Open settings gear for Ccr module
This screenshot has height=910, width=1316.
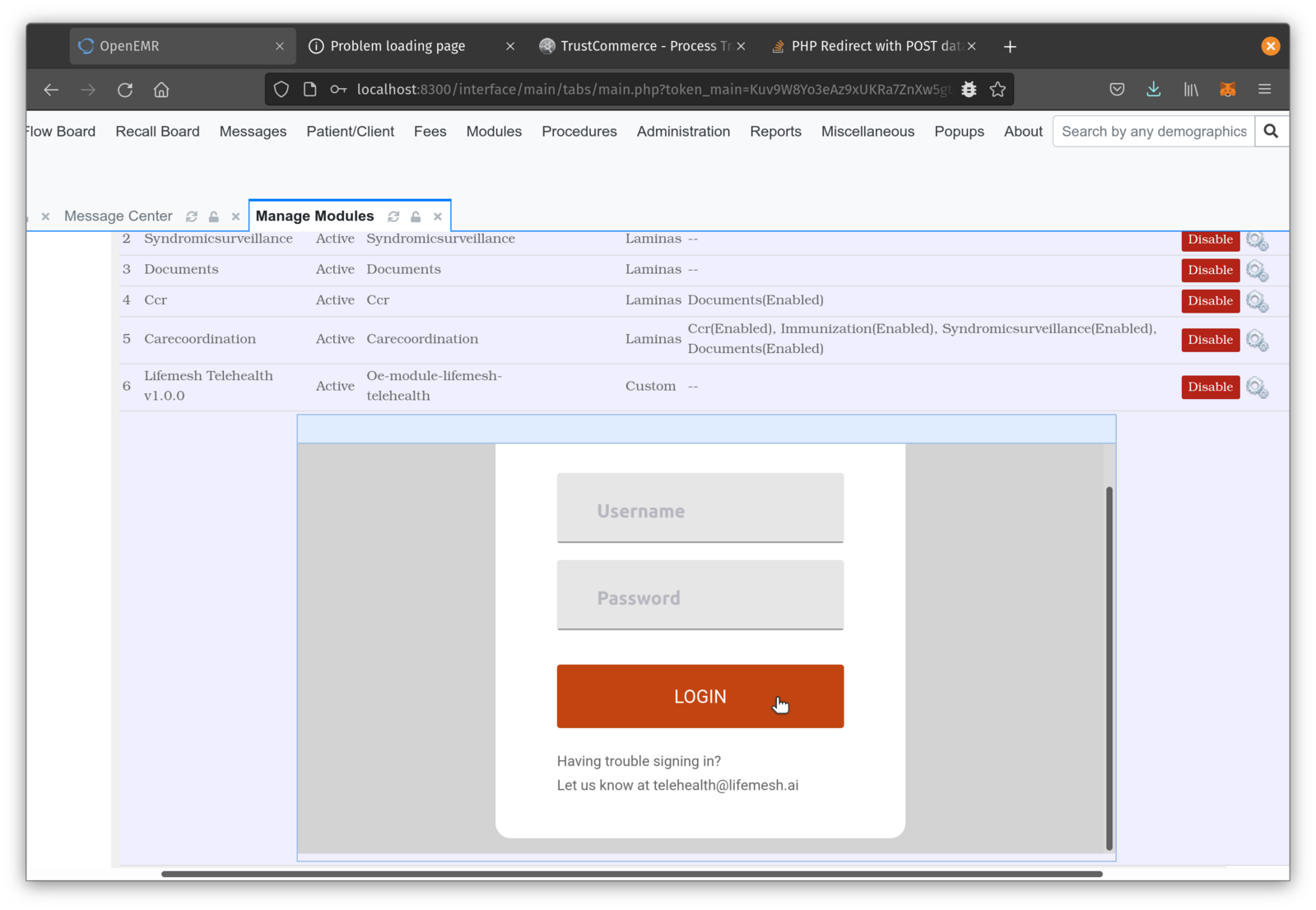click(1257, 301)
